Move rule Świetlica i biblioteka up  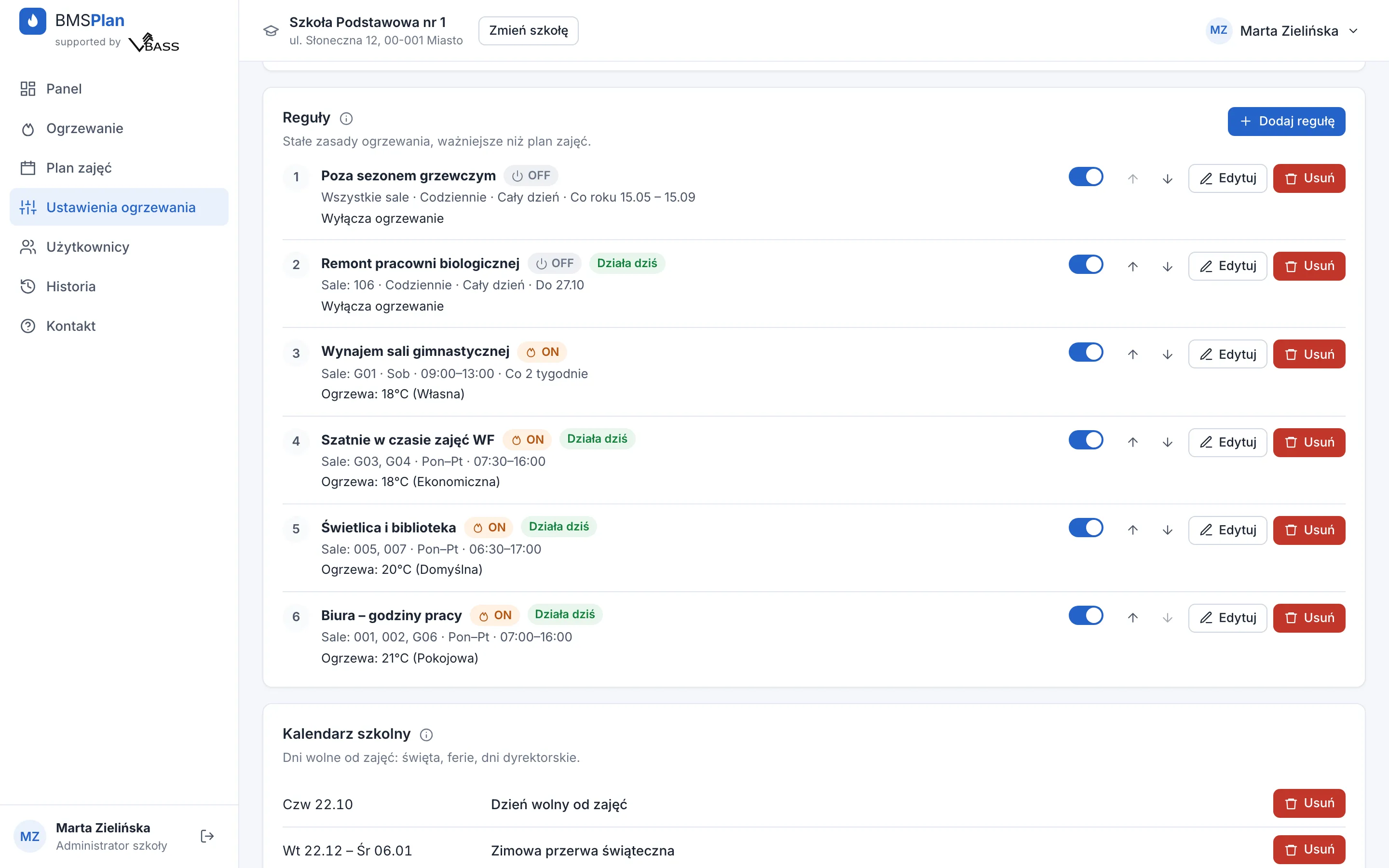(1132, 530)
